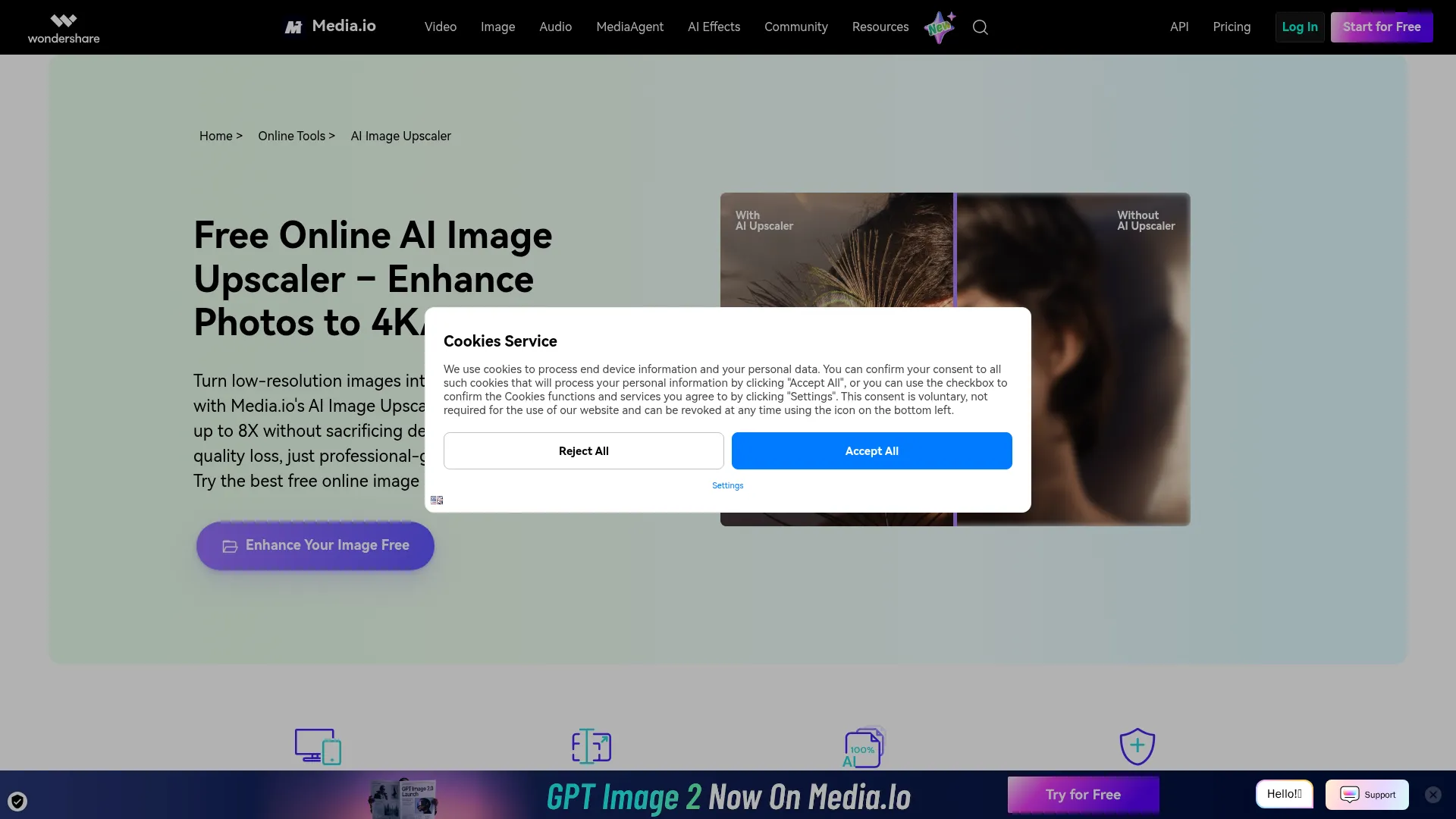Open the Community menu

click(796, 27)
